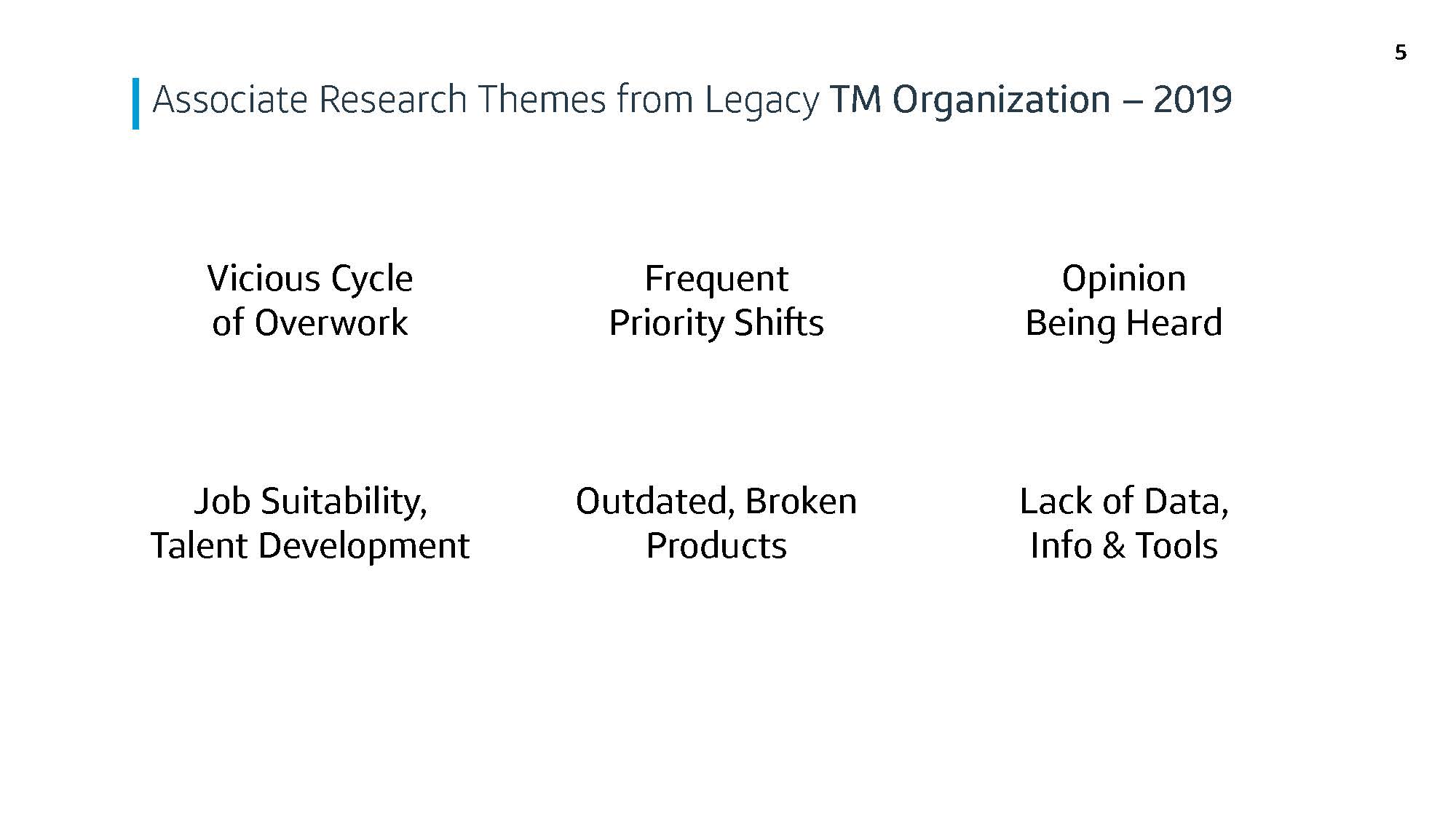Click the word "Products"
This screenshot has height=819, width=1456.
(x=716, y=546)
